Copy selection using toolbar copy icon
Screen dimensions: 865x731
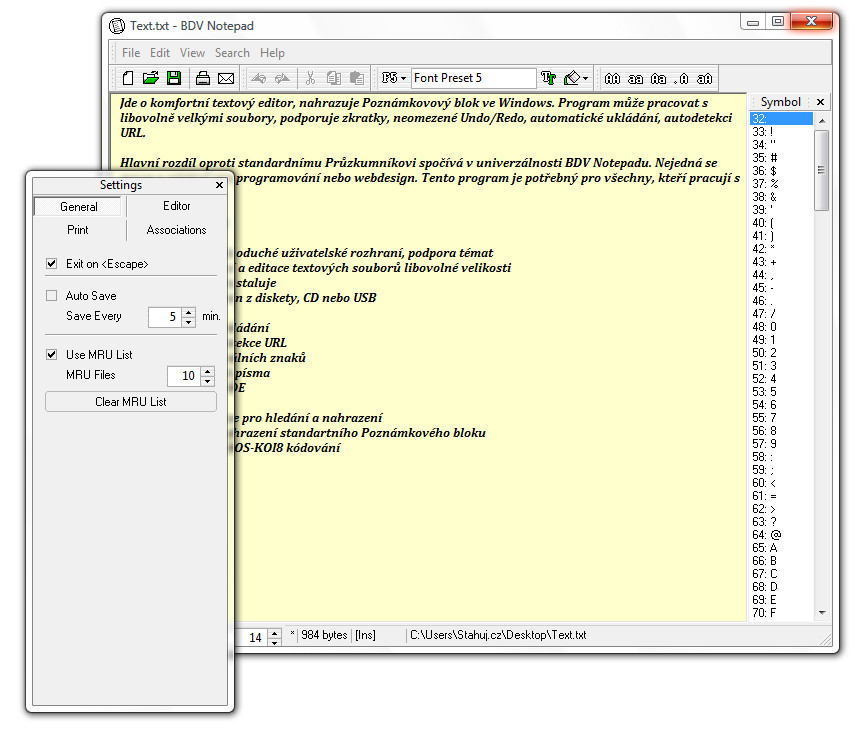pos(334,78)
